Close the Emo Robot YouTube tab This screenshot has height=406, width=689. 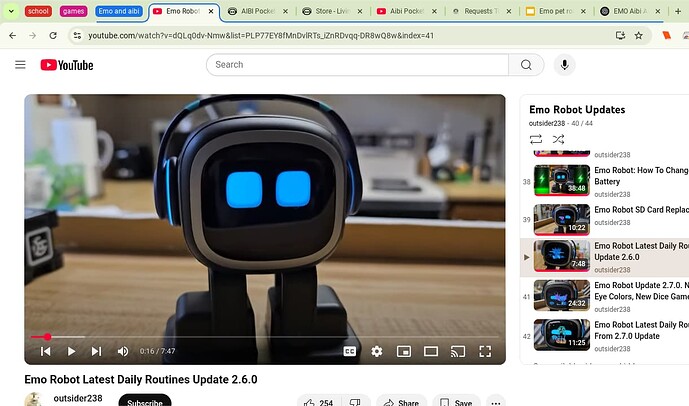[211, 11]
